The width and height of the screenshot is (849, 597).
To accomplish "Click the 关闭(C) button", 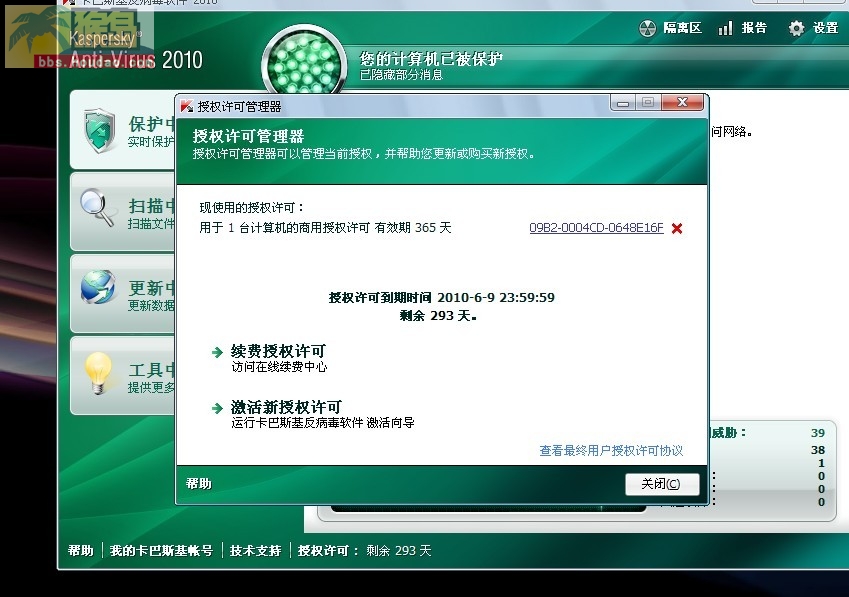I will tap(662, 484).
